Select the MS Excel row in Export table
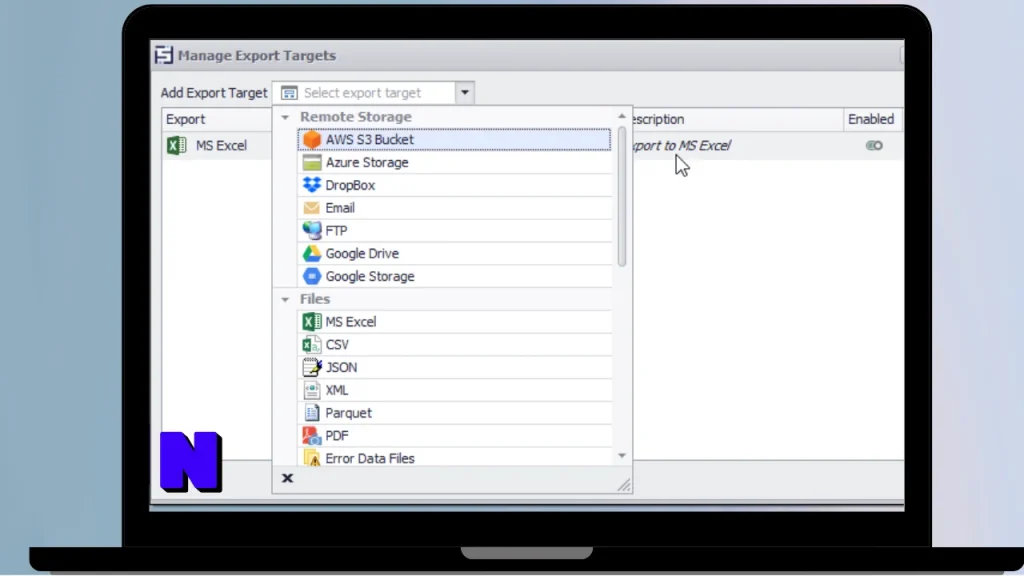 tap(217, 145)
